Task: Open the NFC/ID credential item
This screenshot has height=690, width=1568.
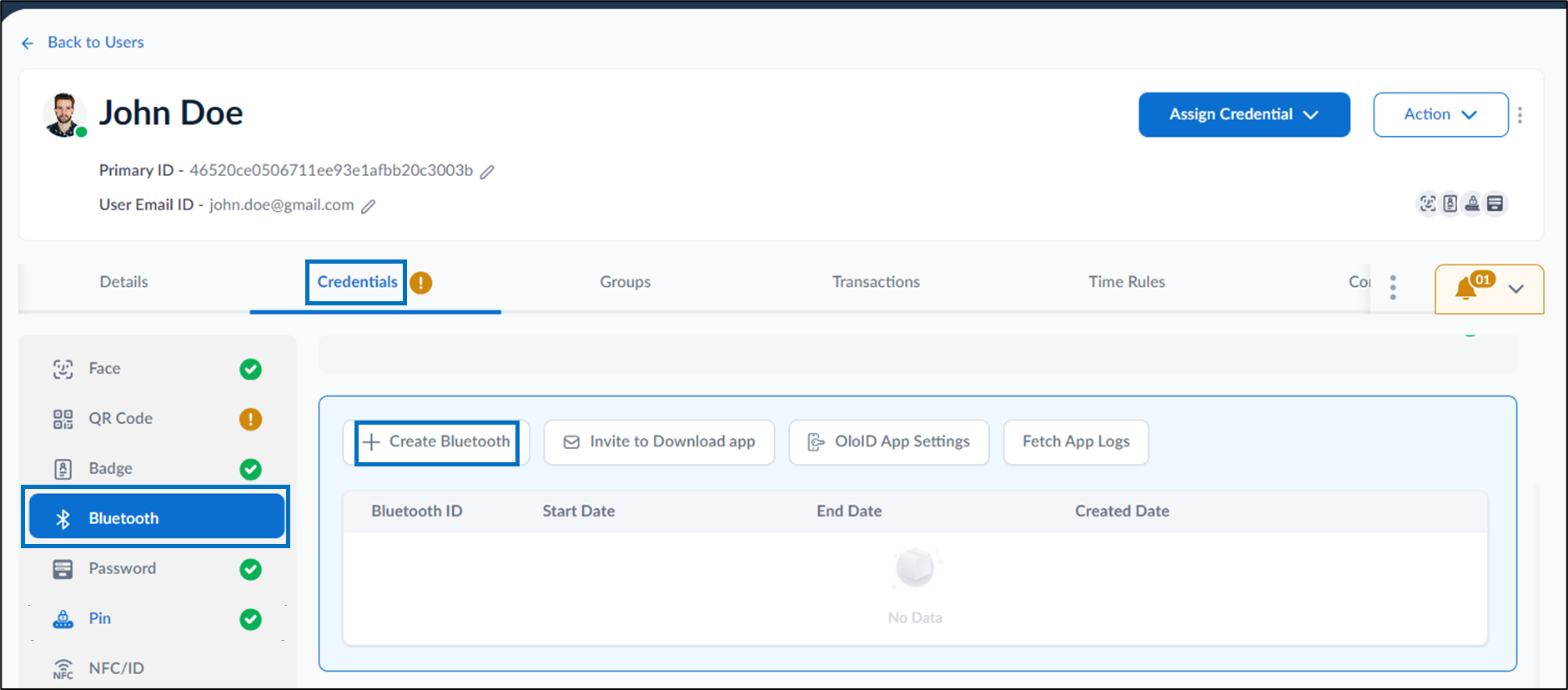Action: (157, 668)
